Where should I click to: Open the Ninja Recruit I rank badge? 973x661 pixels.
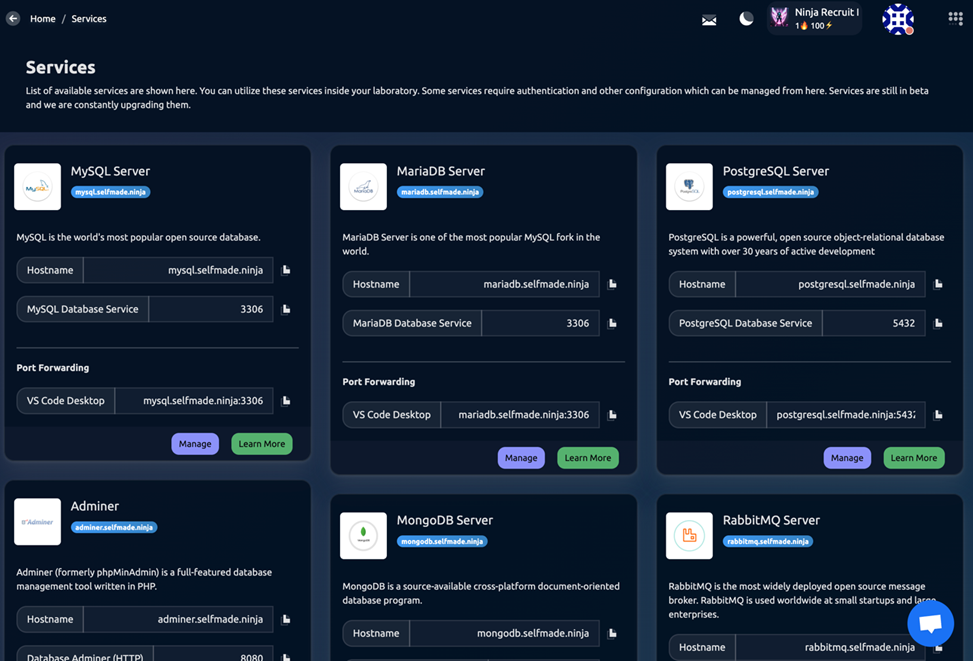point(814,19)
